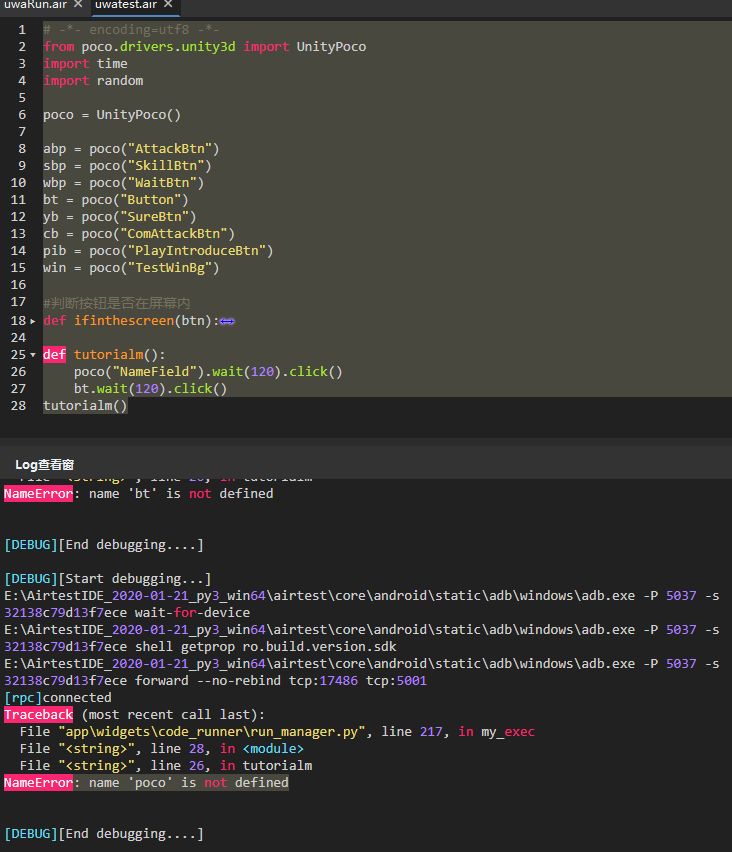Click the 'Traceback (most recent call last):' log line
The height and width of the screenshot is (852, 732).
pos(134,715)
